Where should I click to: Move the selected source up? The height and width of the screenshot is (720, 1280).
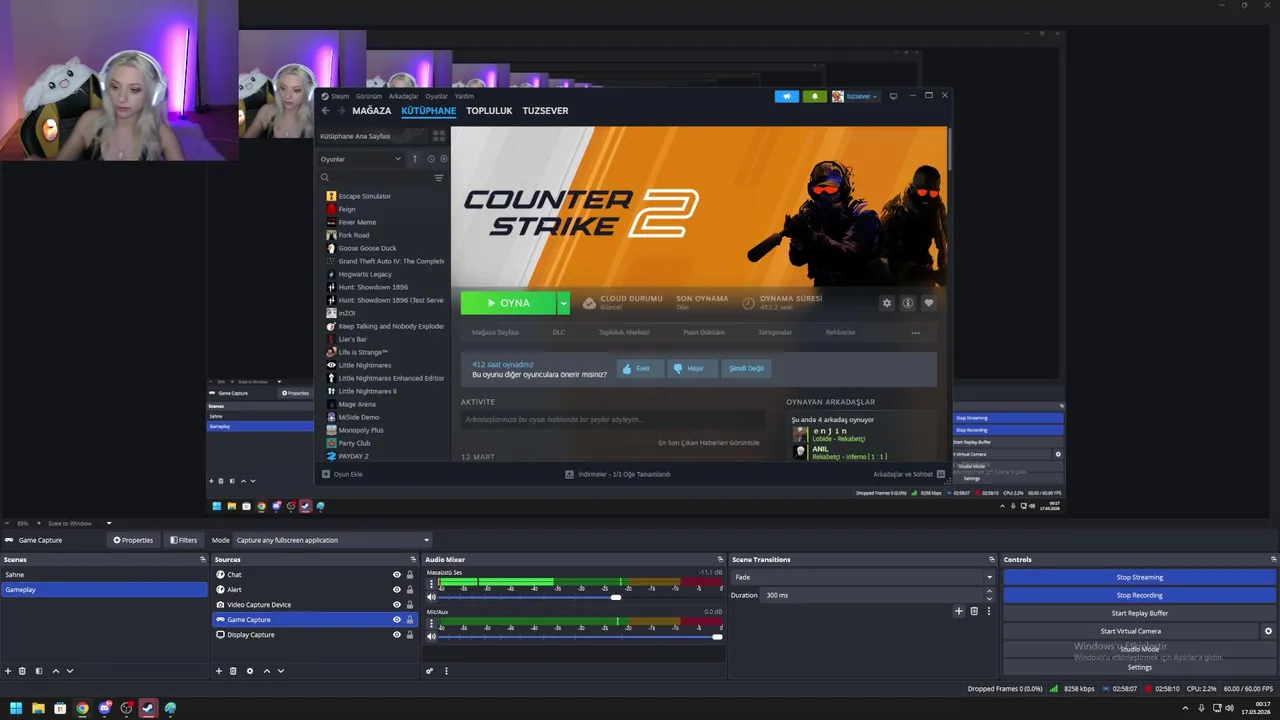click(x=267, y=671)
